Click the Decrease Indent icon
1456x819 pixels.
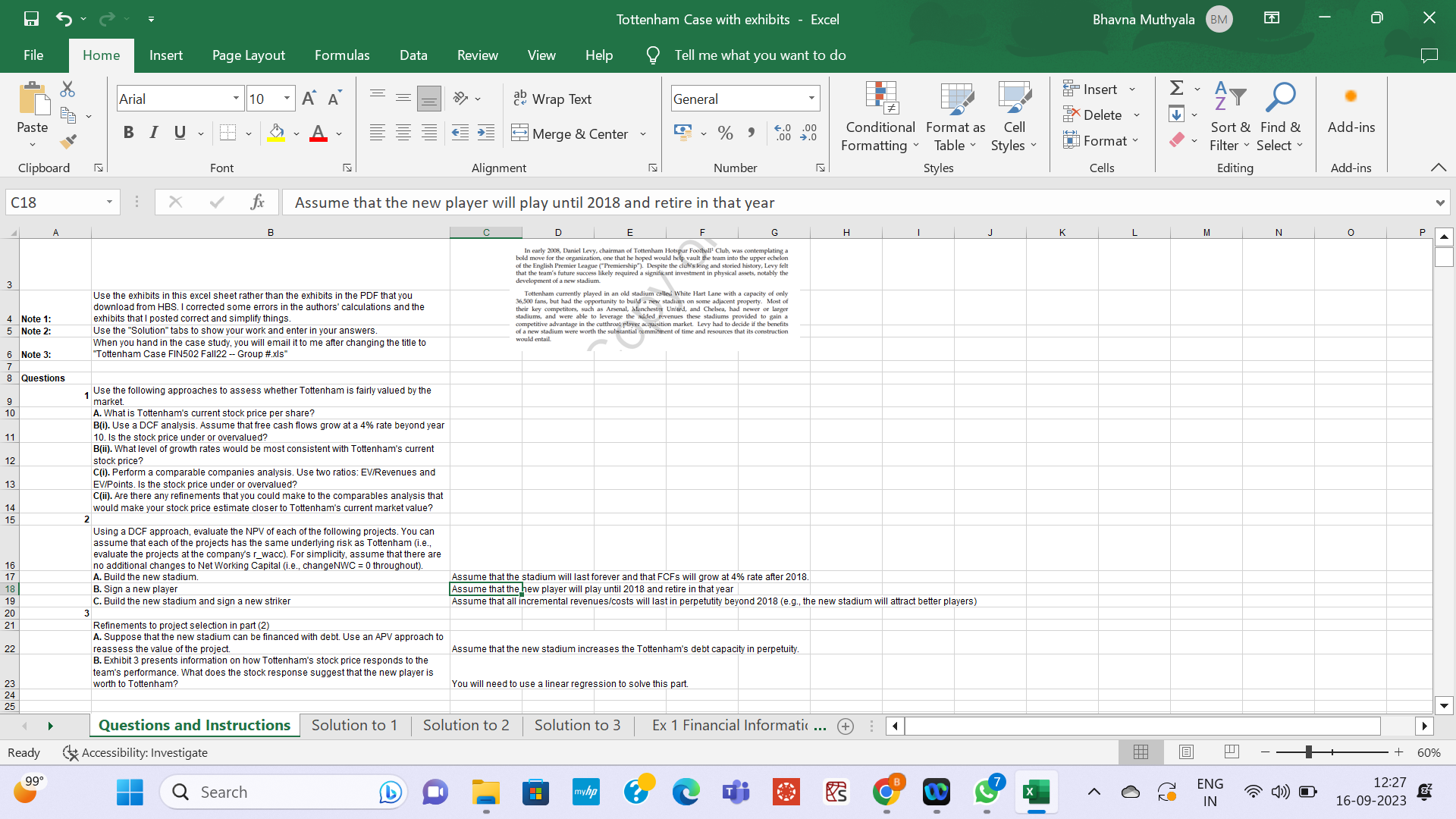460,133
